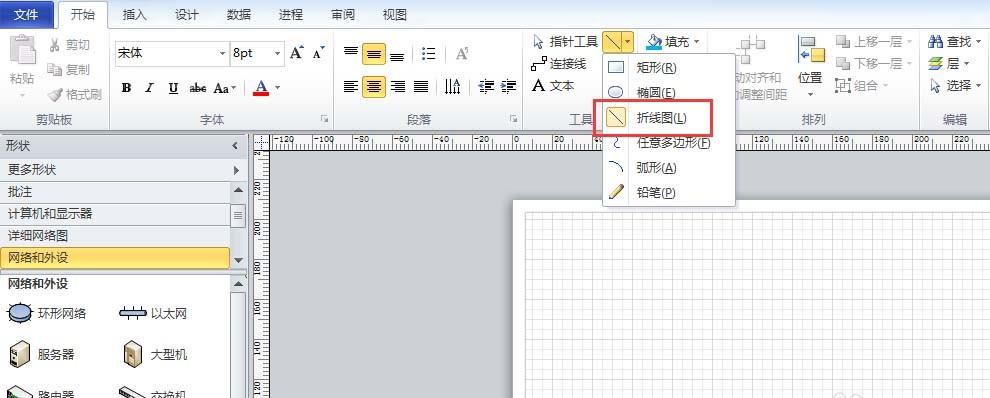This screenshot has height=398, width=990.
Task: Select the Pointer Tool 指针工具
Action: [565, 42]
